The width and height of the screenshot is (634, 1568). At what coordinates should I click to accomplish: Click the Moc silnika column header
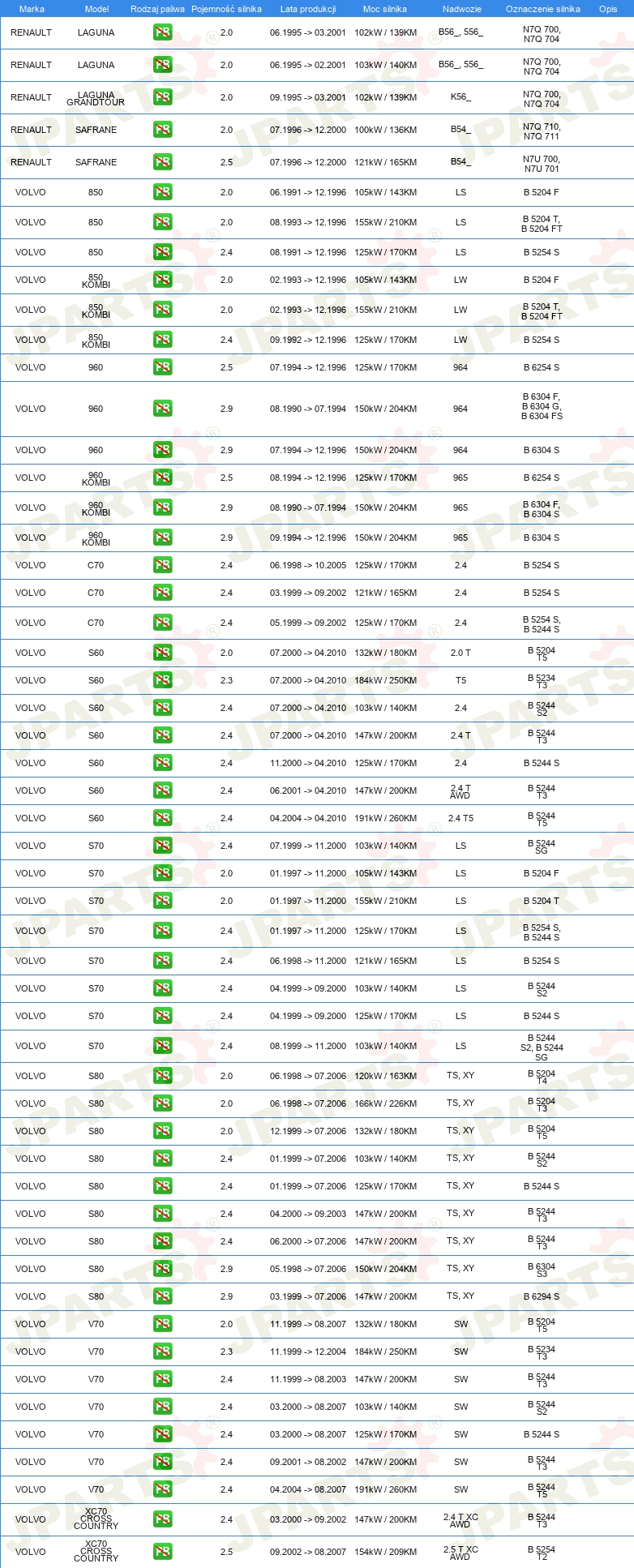tap(385, 9)
